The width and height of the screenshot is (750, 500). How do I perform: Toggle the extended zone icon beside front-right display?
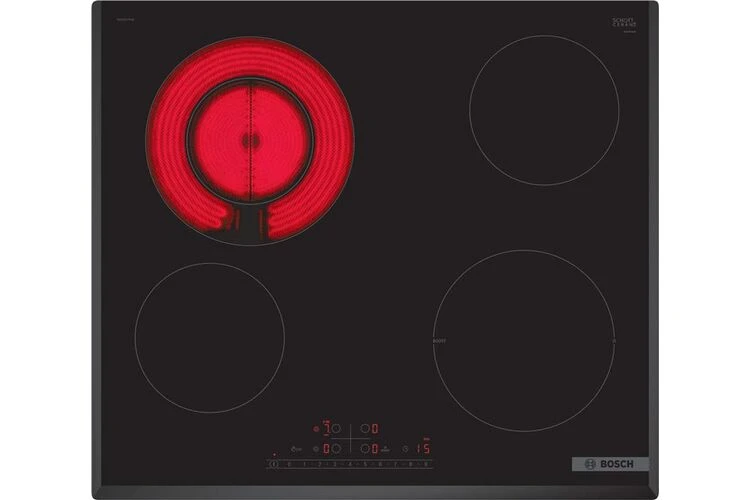coord(385,450)
